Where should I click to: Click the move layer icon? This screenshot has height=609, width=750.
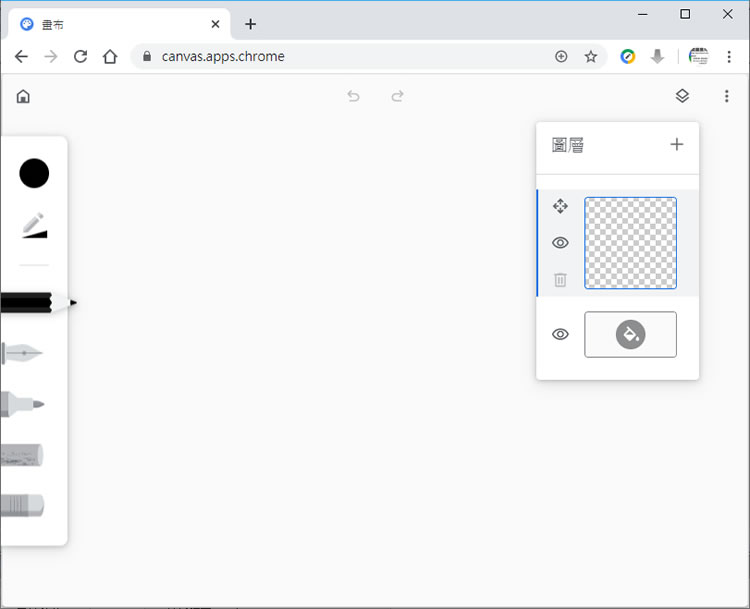[560, 206]
